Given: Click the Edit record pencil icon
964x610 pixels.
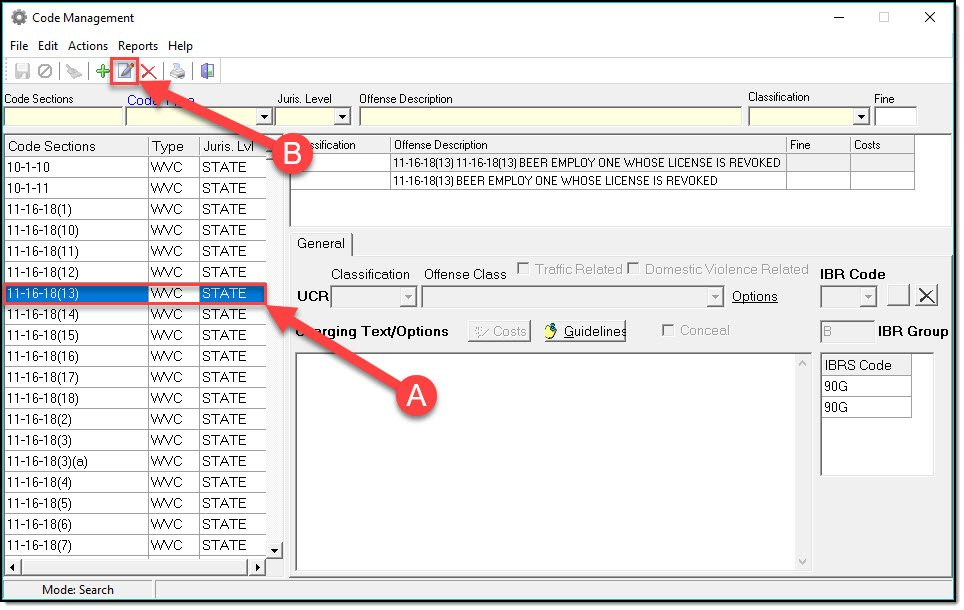Looking at the screenshot, I should (x=125, y=71).
